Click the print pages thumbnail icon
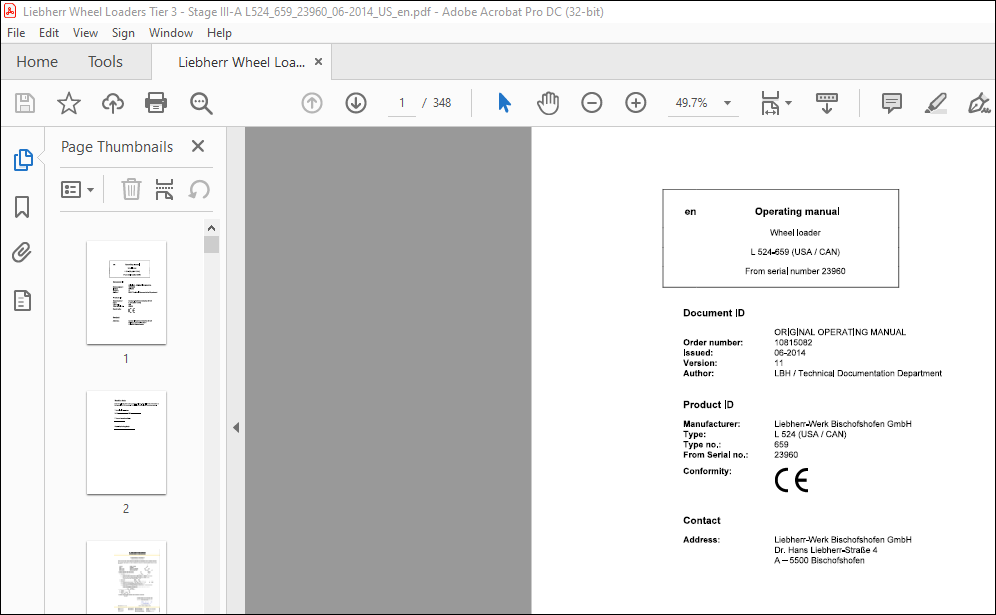This screenshot has width=996, height=615. pyautogui.click(x=165, y=189)
